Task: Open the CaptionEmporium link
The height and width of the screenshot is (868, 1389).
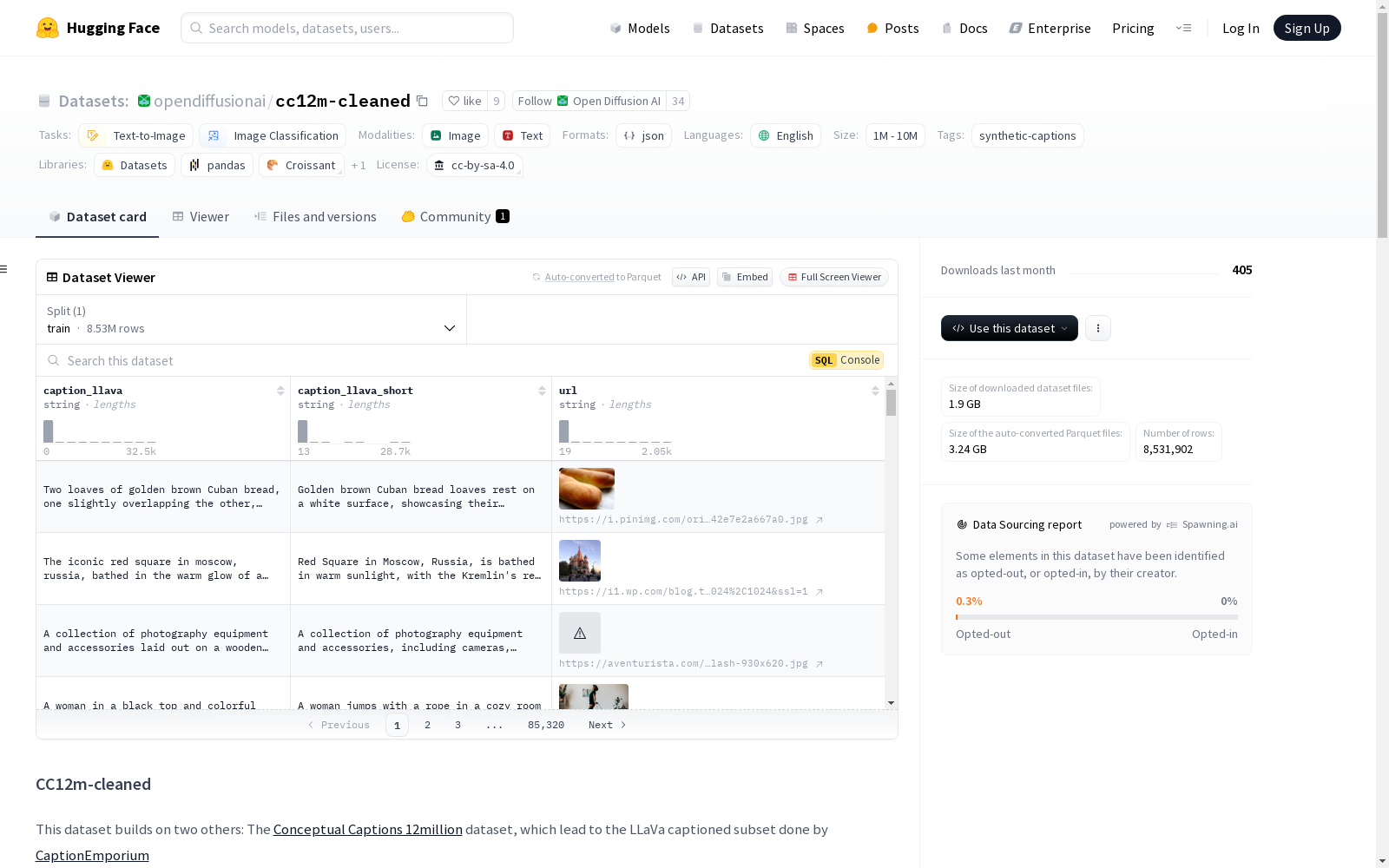Action: click(x=92, y=855)
